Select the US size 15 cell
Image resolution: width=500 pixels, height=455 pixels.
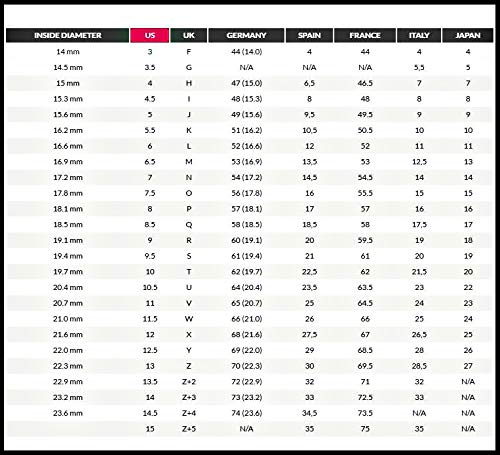click(150, 429)
